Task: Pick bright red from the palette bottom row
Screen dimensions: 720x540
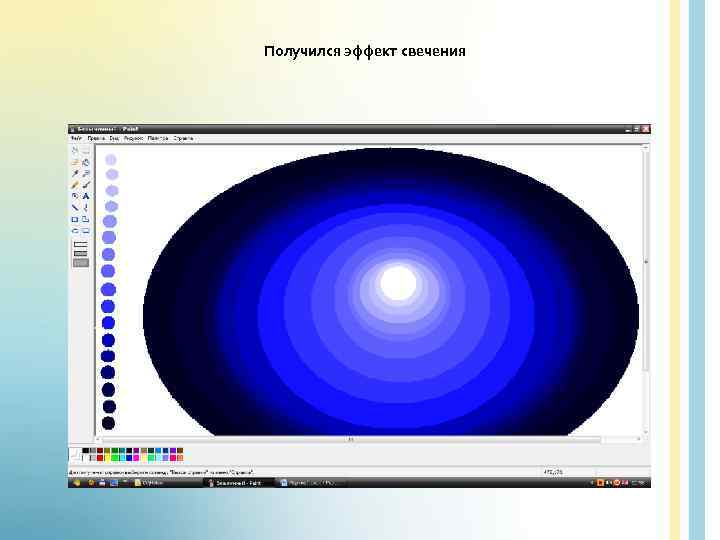Action: (x=100, y=458)
